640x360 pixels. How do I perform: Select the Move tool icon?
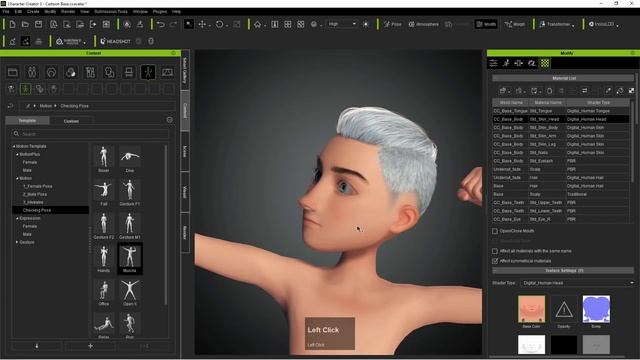coord(202,24)
